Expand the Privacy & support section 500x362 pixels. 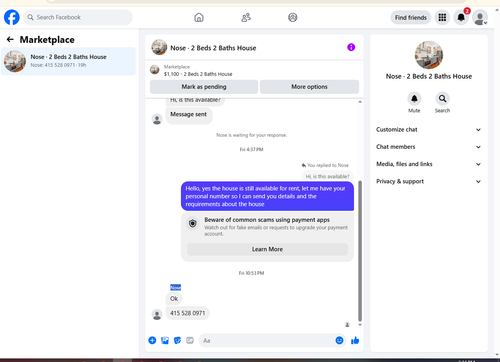click(x=429, y=181)
